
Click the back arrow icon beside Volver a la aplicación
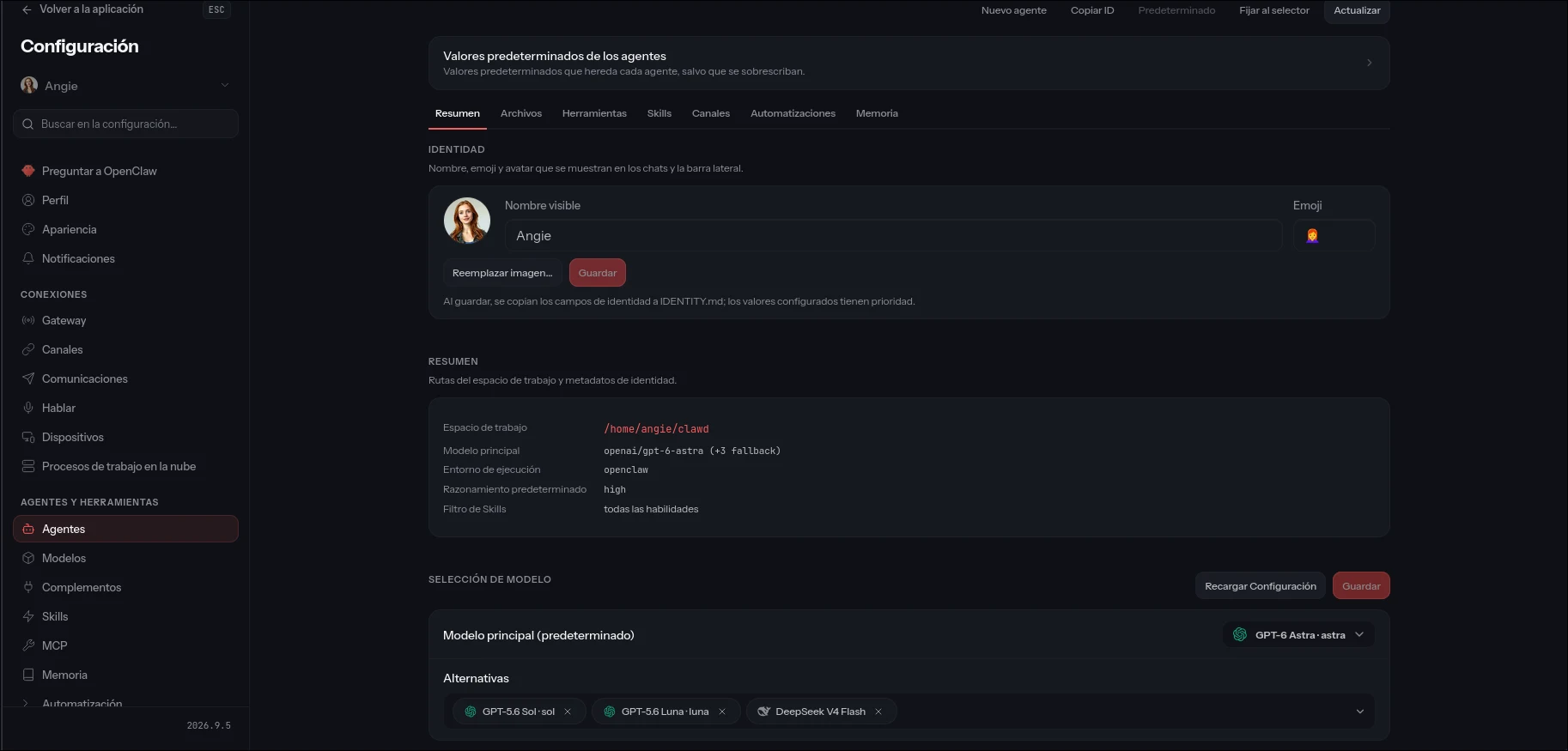point(27,9)
